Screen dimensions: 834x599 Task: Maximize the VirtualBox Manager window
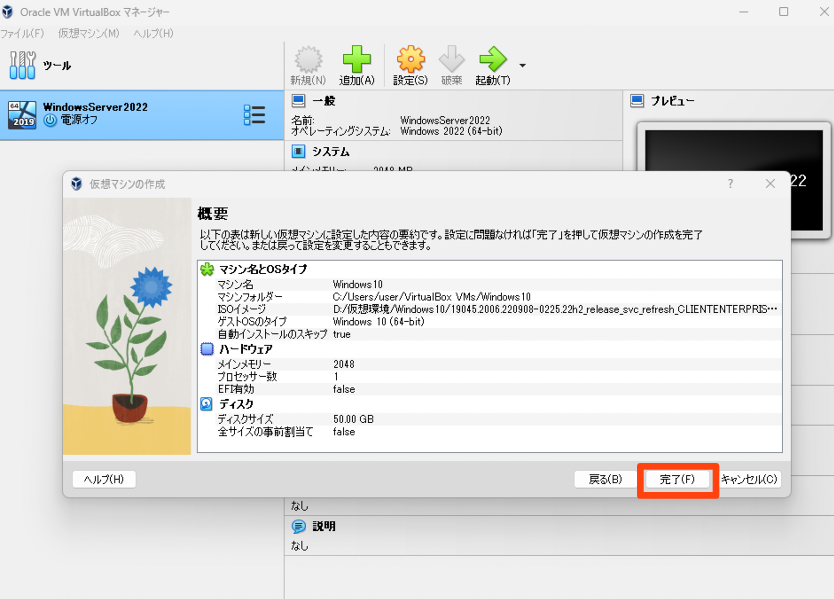[783, 12]
